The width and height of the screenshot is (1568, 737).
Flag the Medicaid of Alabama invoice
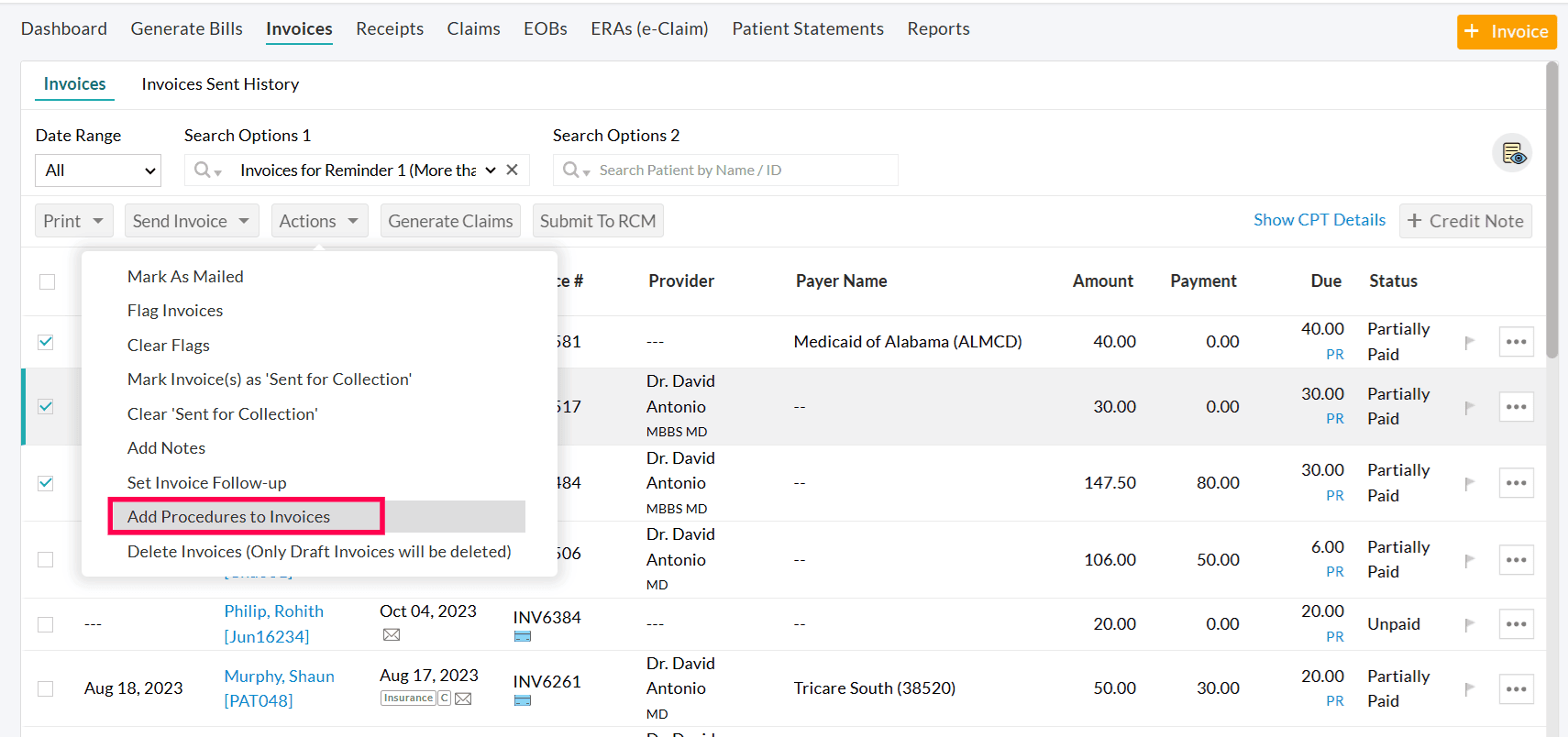(1469, 342)
